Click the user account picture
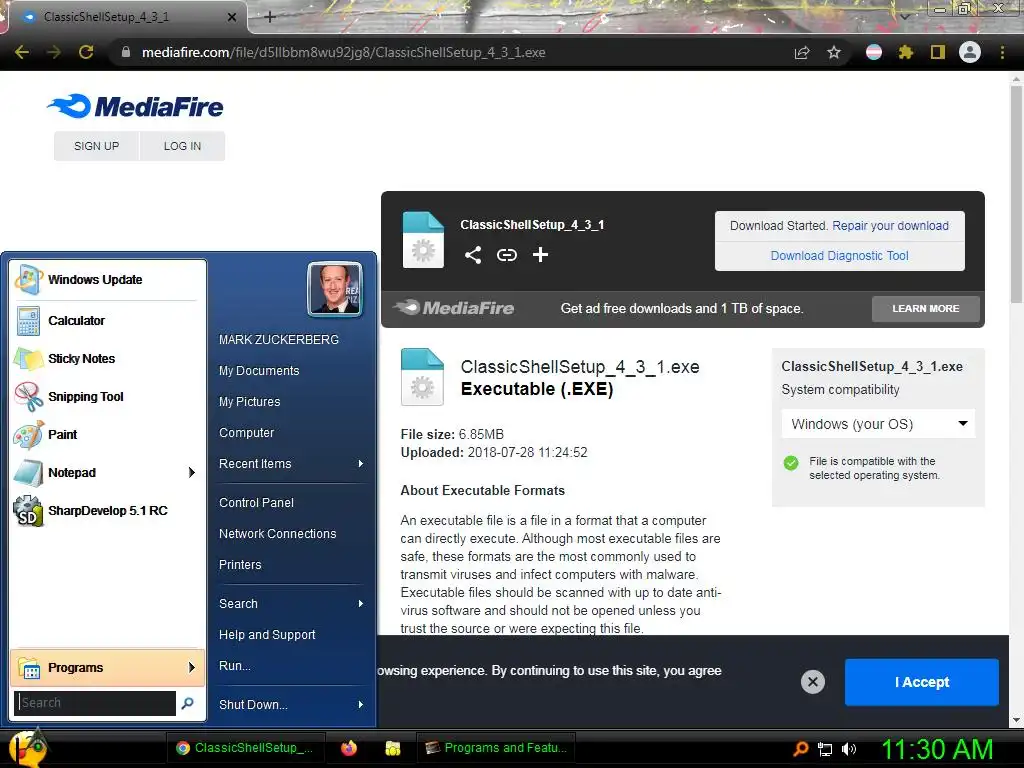 [x=335, y=289]
